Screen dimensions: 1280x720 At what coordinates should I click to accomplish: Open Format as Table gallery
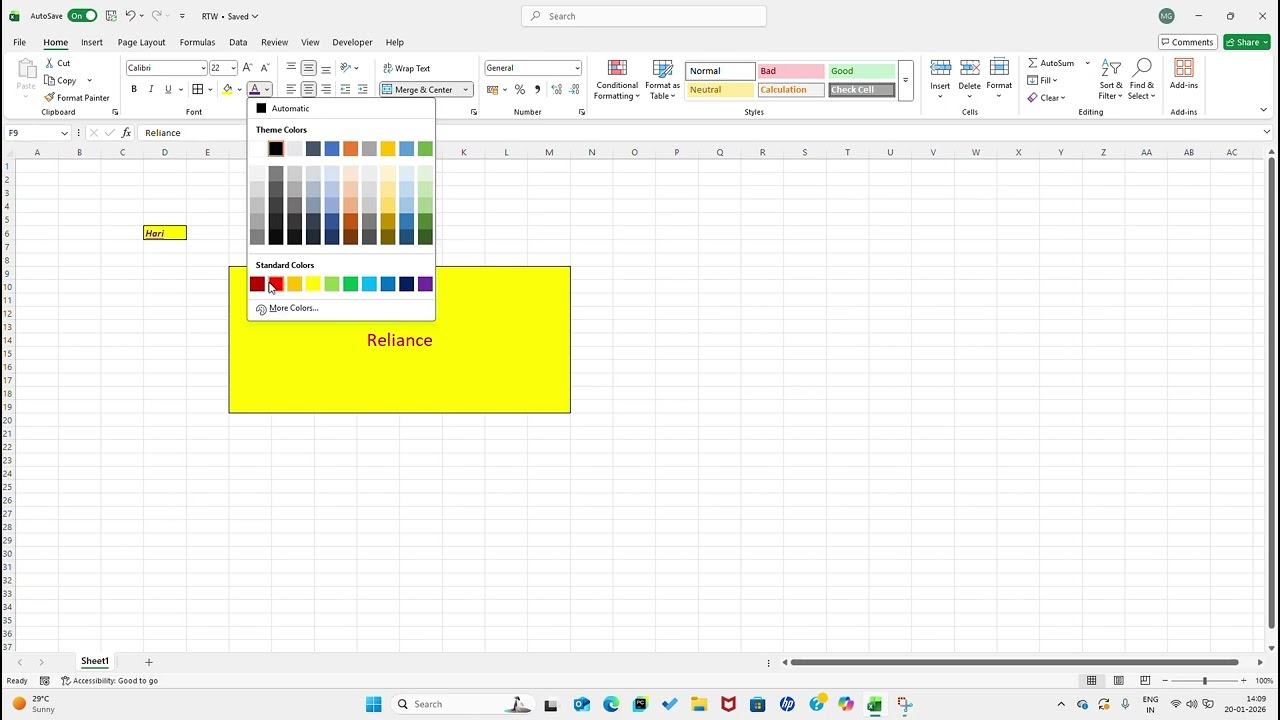pos(662,79)
